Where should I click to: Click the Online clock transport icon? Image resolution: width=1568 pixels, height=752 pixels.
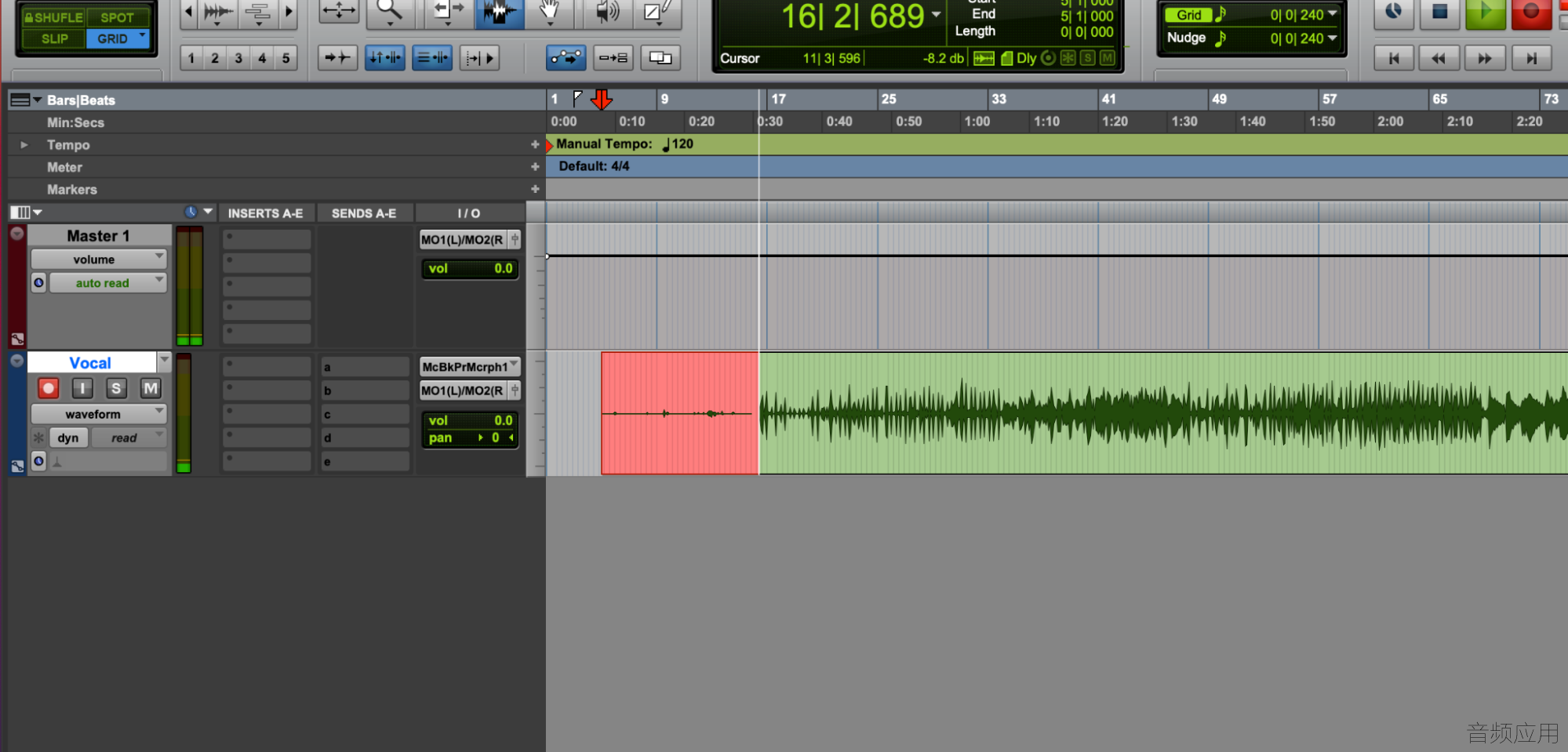pyautogui.click(x=1394, y=12)
